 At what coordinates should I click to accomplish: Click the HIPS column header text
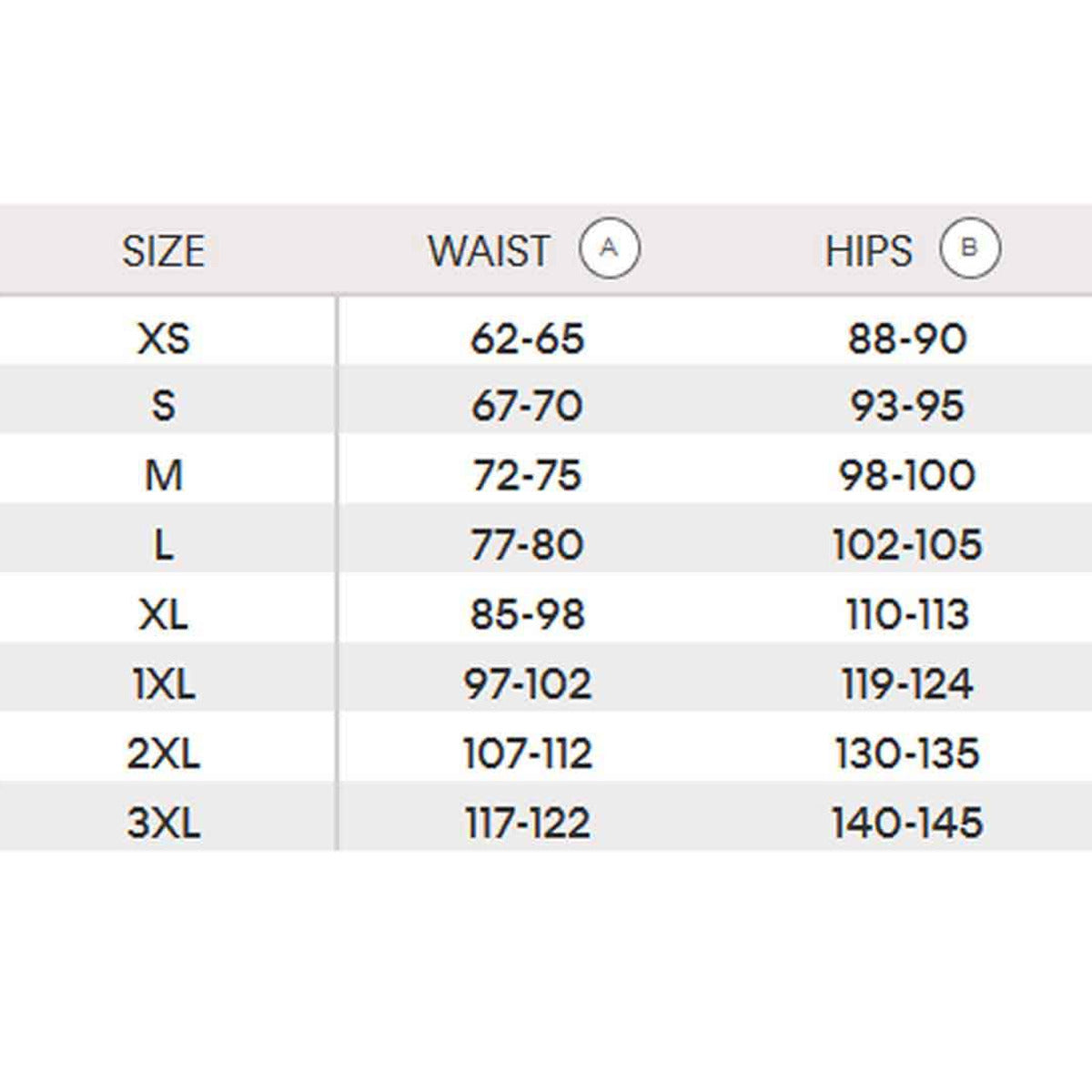pos(868,251)
